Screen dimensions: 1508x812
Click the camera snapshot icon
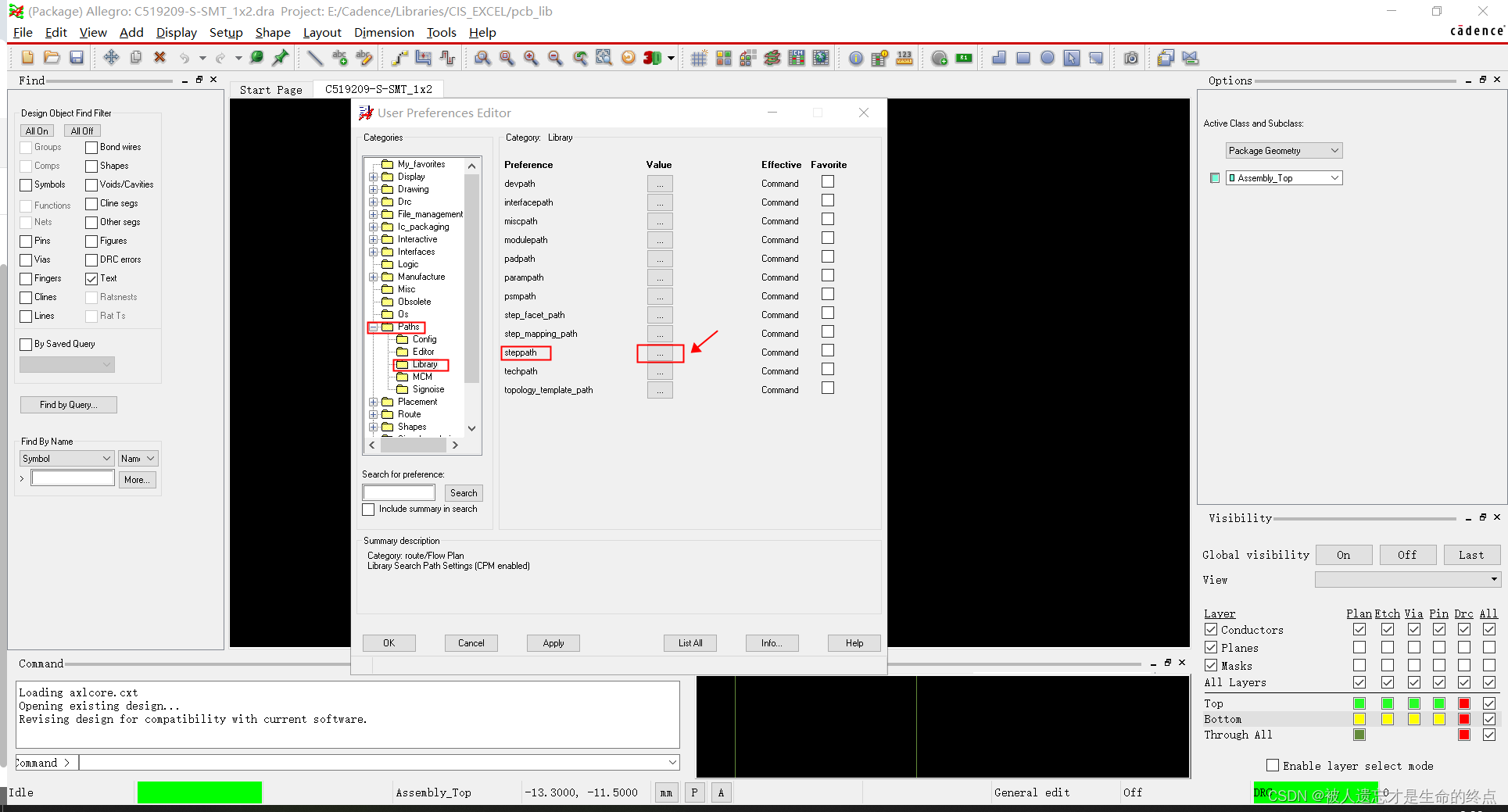(x=1130, y=58)
